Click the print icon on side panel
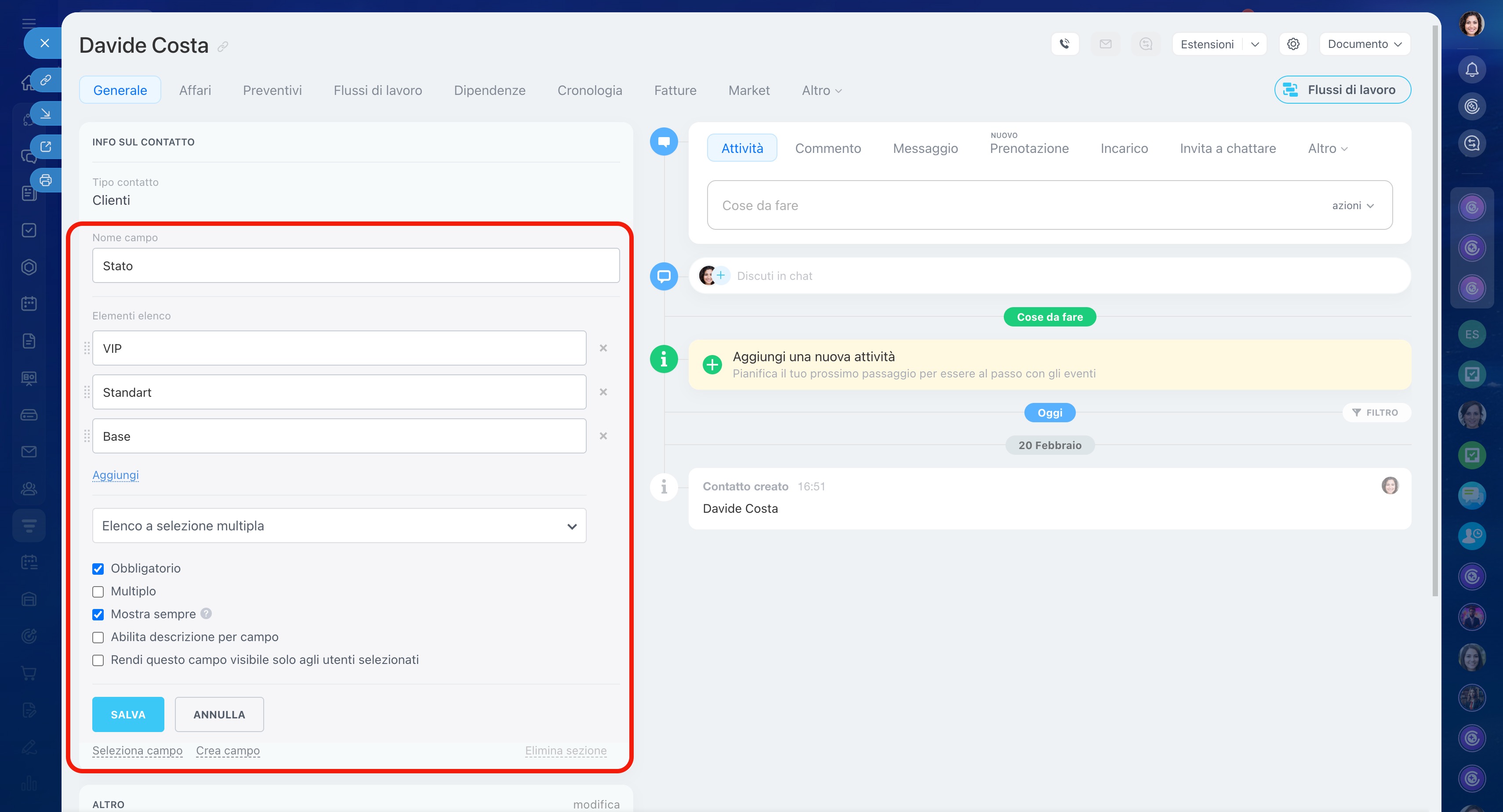Screen dimensions: 1503x812 tap(46, 180)
